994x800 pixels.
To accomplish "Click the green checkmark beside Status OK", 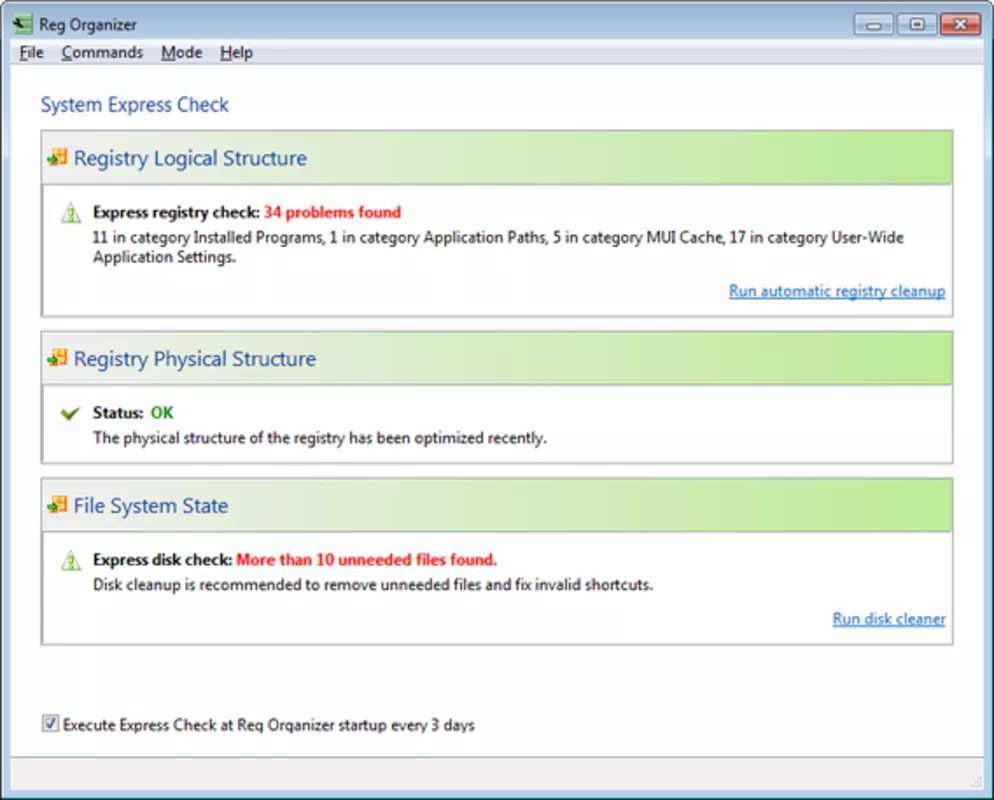I will (70, 413).
